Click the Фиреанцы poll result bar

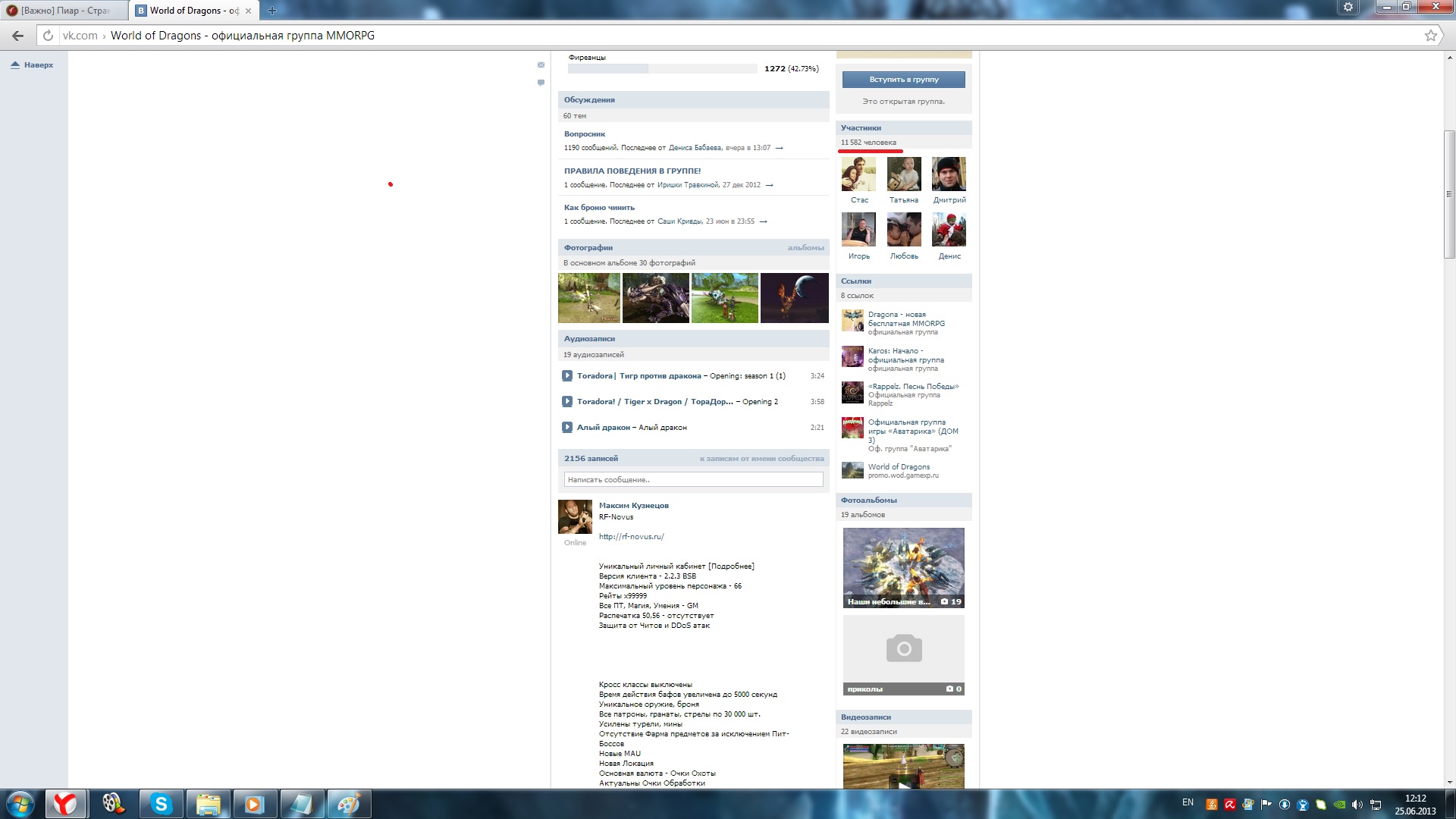click(x=662, y=68)
